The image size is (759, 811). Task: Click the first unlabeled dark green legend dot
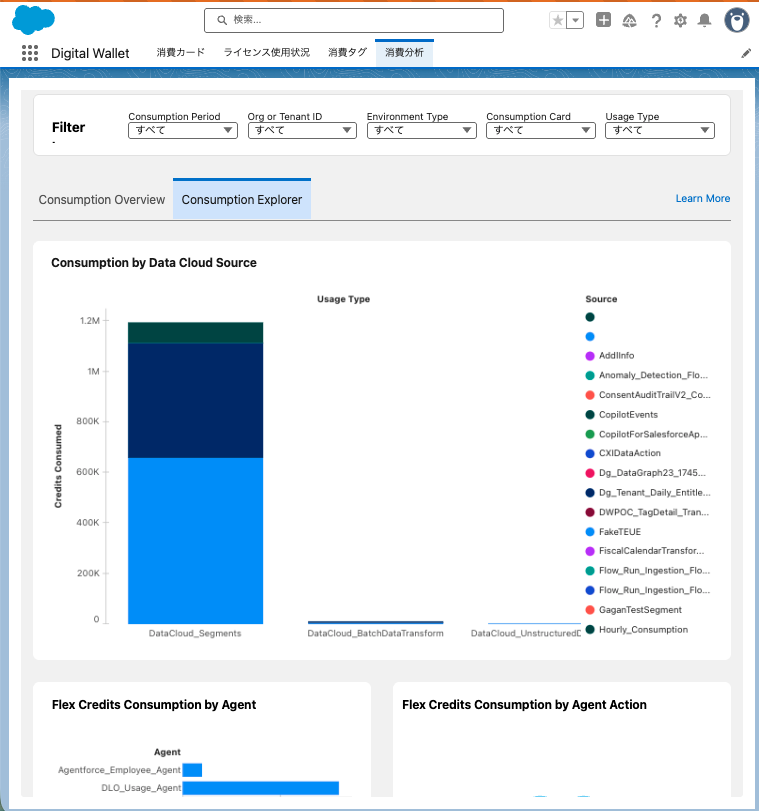(x=590, y=317)
